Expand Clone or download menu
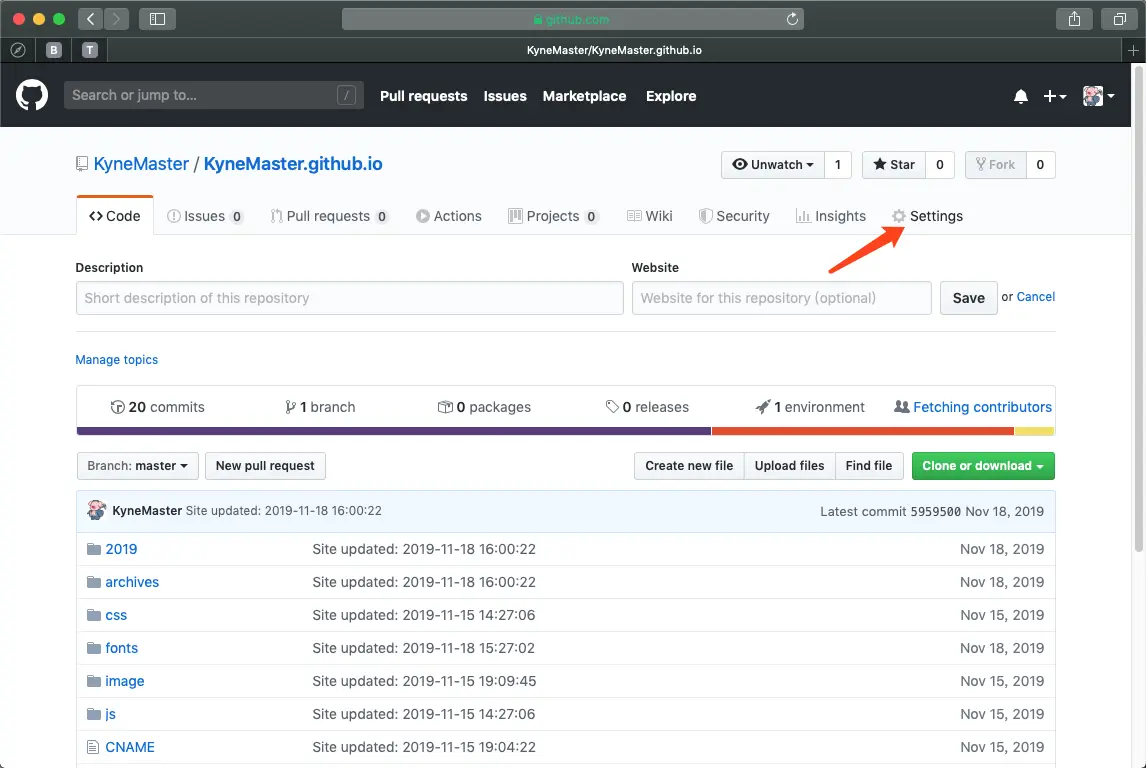The height and width of the screenshot is (768, 1146). 983,465
